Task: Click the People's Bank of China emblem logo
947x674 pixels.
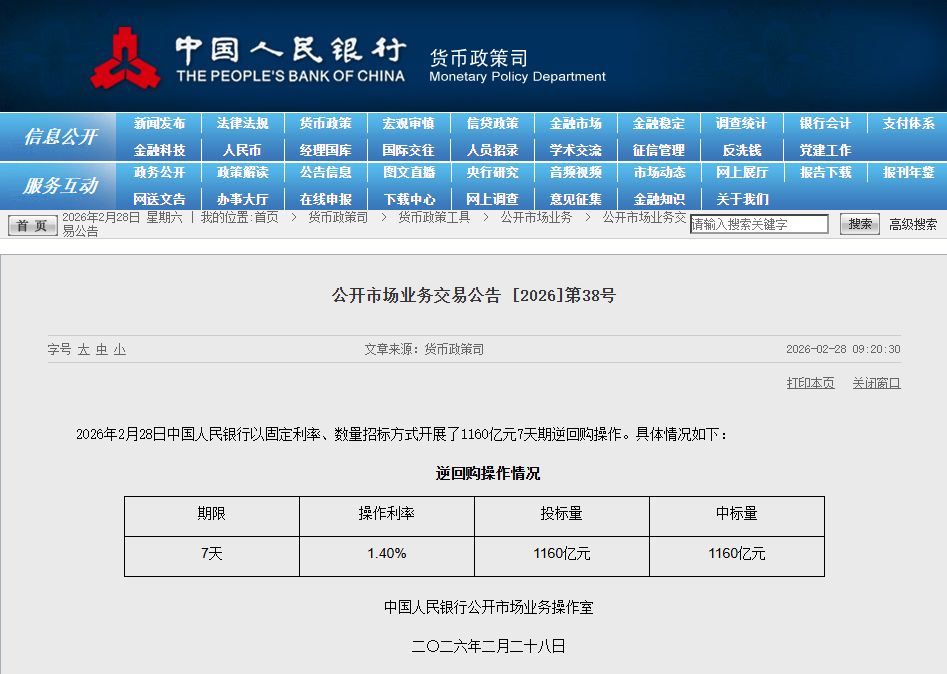Action: (125, 58)
